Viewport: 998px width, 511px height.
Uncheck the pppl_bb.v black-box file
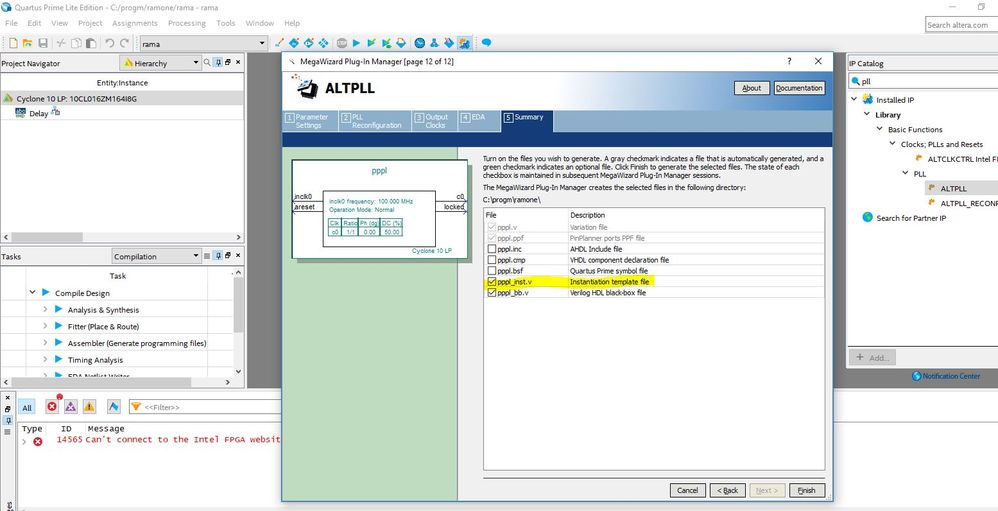point(491,293)
